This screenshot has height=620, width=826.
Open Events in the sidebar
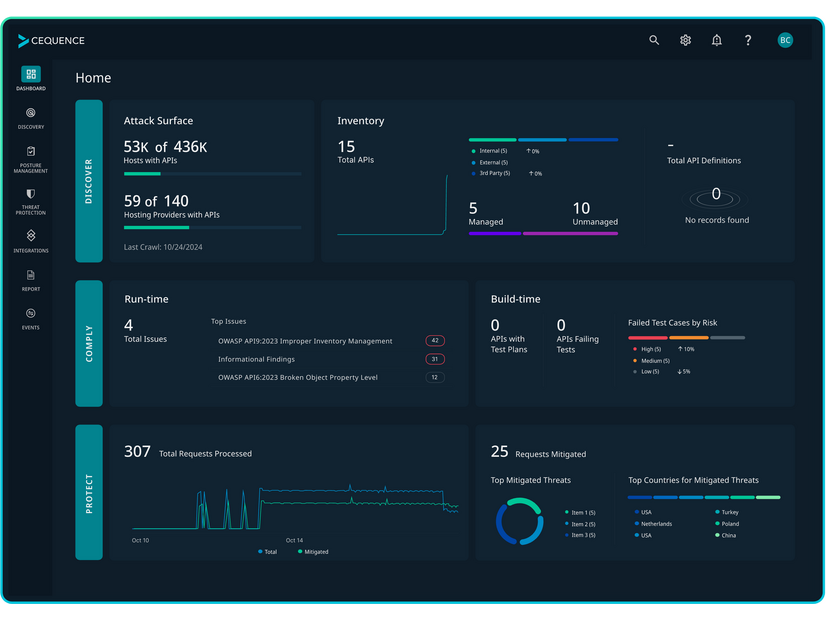31,318
